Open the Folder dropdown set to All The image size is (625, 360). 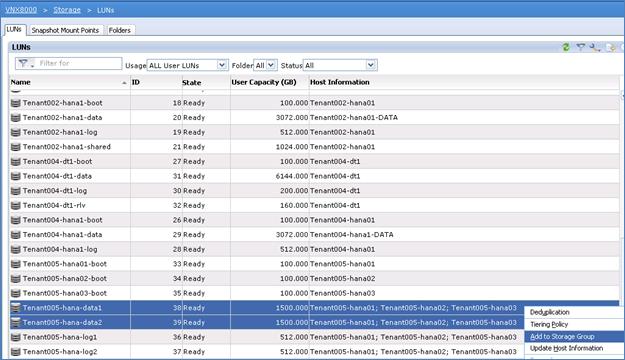point(265,65)
